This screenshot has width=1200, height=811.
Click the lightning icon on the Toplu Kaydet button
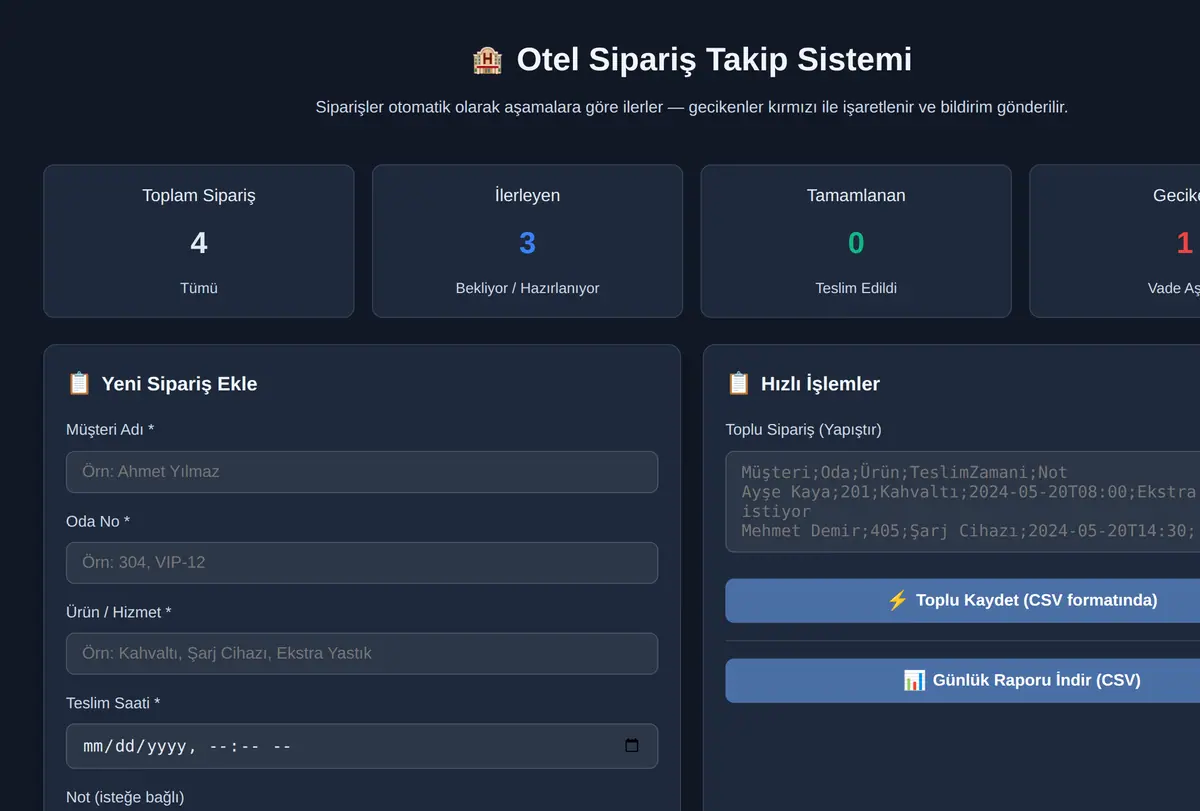(x=897, y=600)
